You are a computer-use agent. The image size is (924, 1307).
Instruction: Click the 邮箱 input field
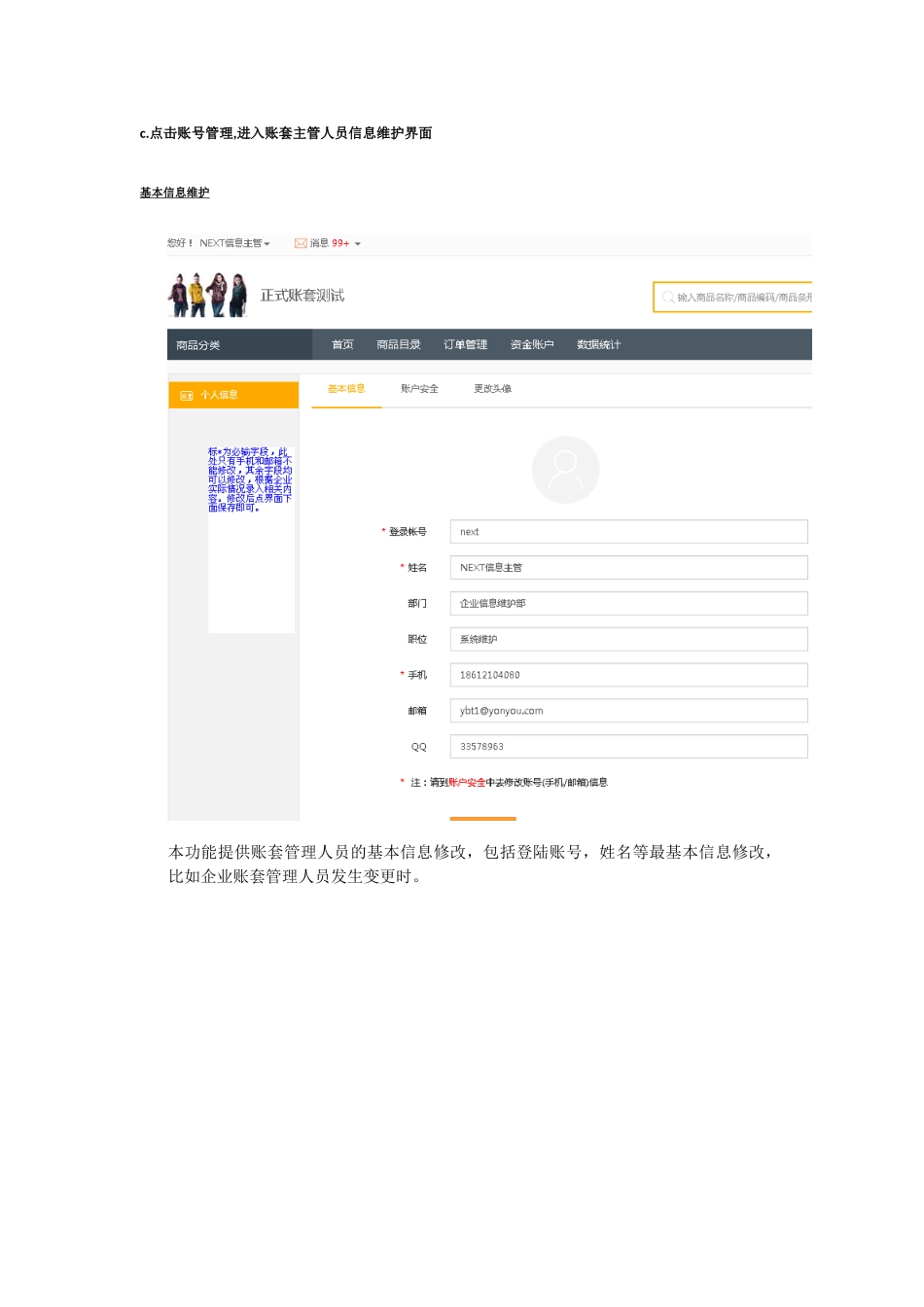(x=628, y=711)
